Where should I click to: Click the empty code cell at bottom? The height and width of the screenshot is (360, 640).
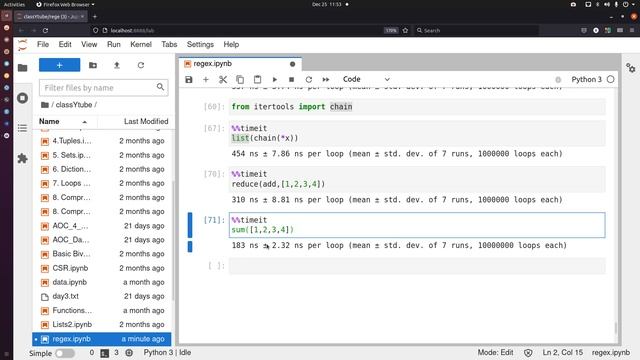coord(417,266)
